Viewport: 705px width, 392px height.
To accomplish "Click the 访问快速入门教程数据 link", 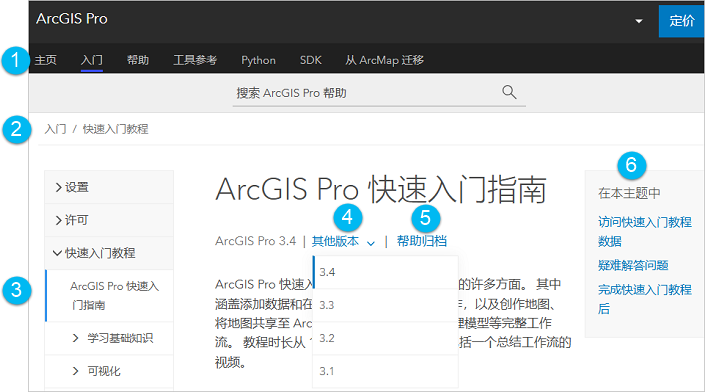I will point(644,232).
